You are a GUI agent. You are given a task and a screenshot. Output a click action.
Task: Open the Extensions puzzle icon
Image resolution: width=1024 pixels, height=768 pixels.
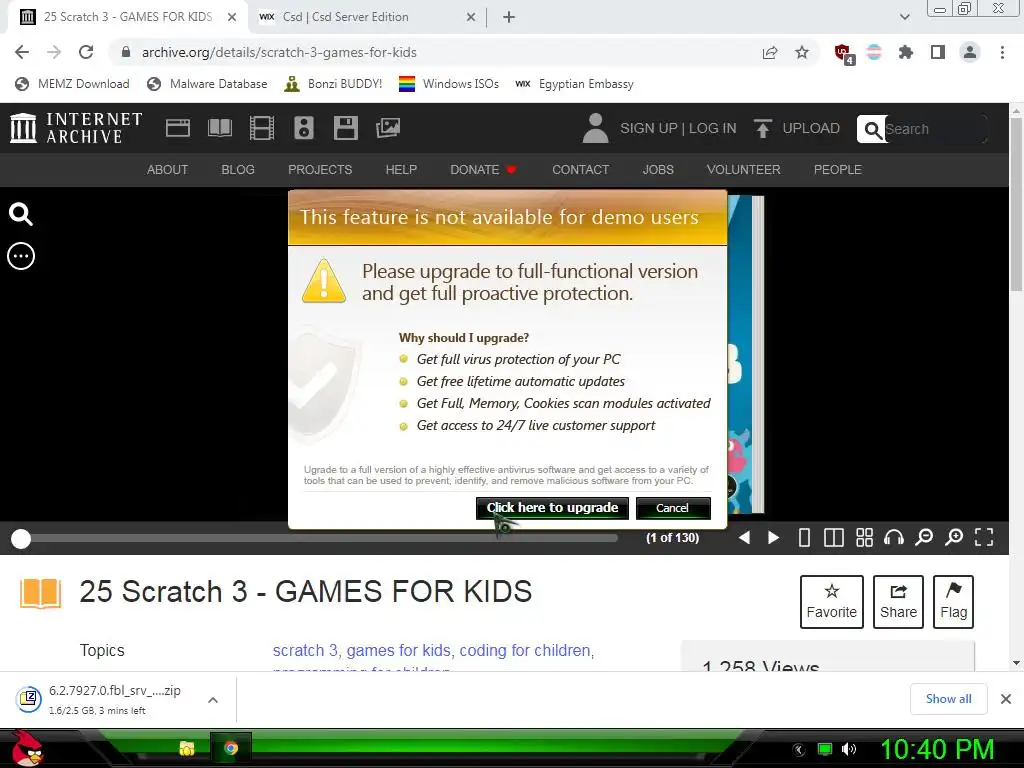906,52
